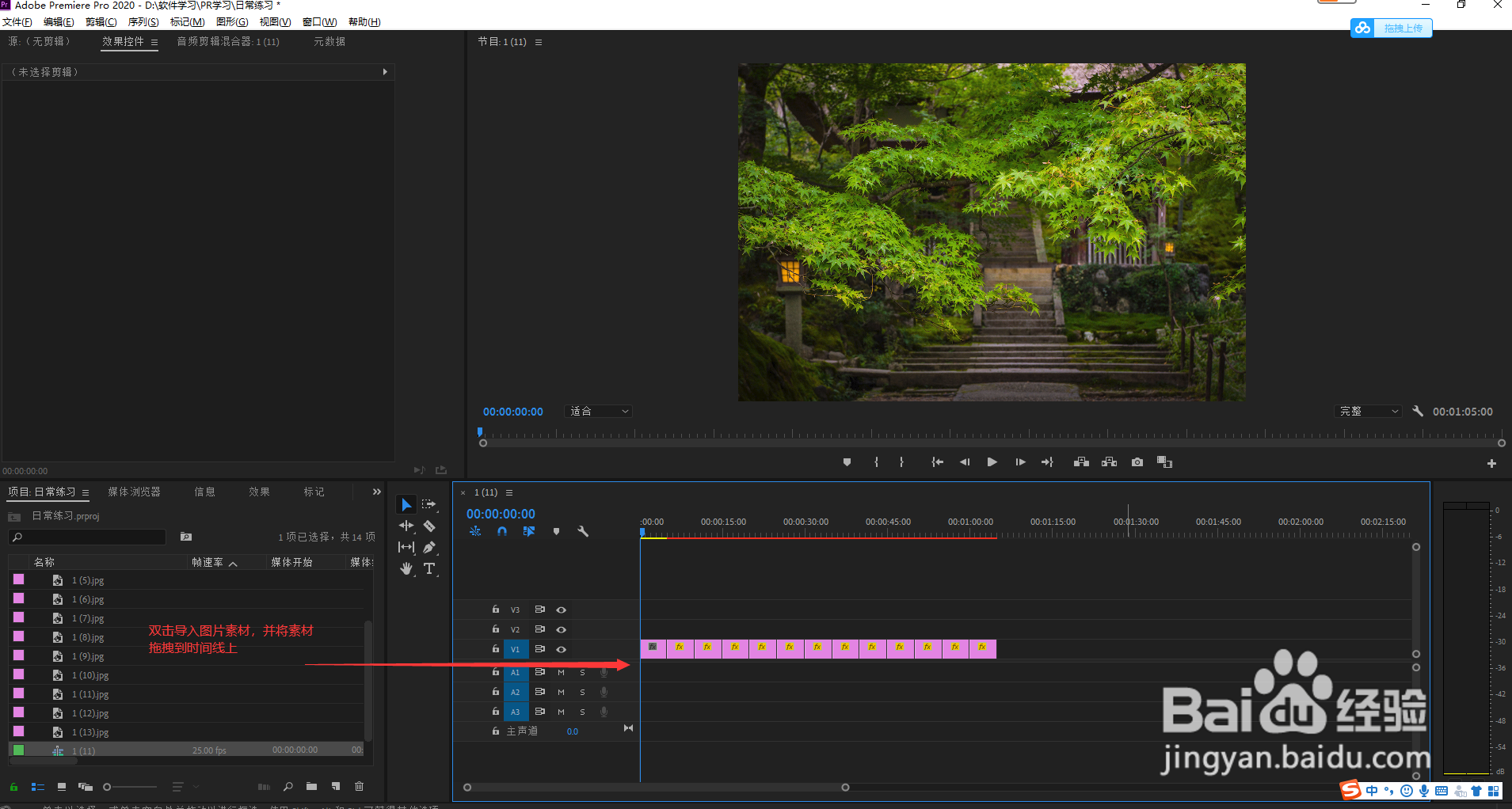Expand the 未选择剪辑 arrow in effect controls
This screenshot has width=1512, height=809.
coord(385,72)
